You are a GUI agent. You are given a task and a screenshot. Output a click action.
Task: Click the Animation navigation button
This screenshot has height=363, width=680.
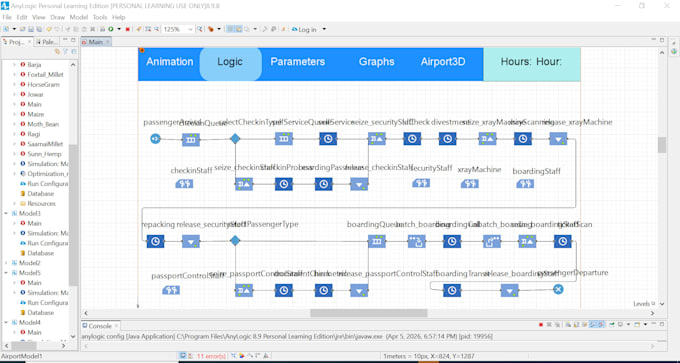170,62
